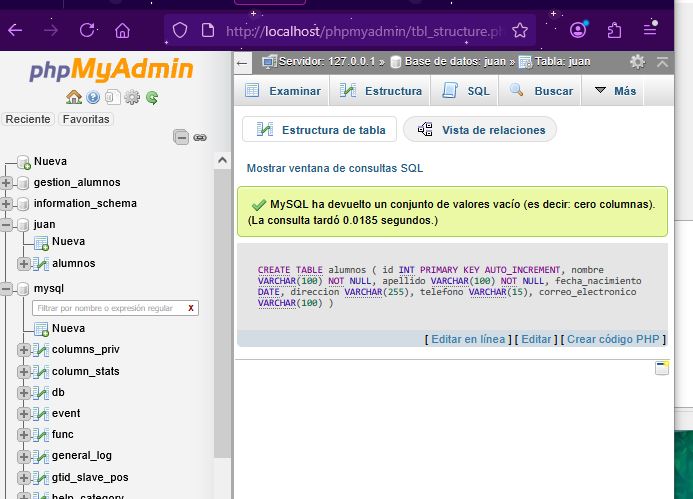Reload navigation panel with green refresh icon
The width and height of the screenshot is (693, 499).
point(152,97)
